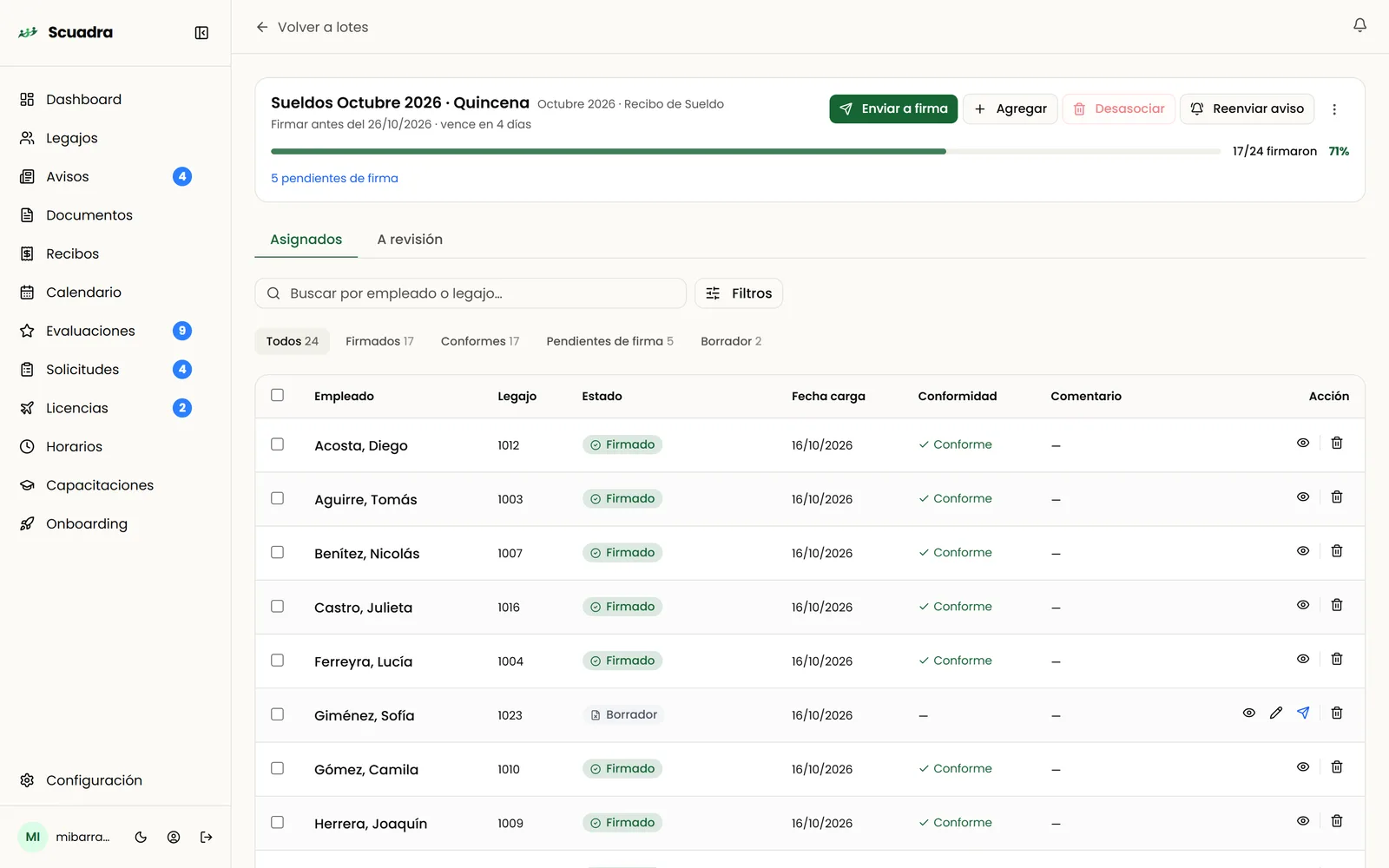Delete the Acosta, Diego row
1389x868 pixels.
pos(1337,444)
